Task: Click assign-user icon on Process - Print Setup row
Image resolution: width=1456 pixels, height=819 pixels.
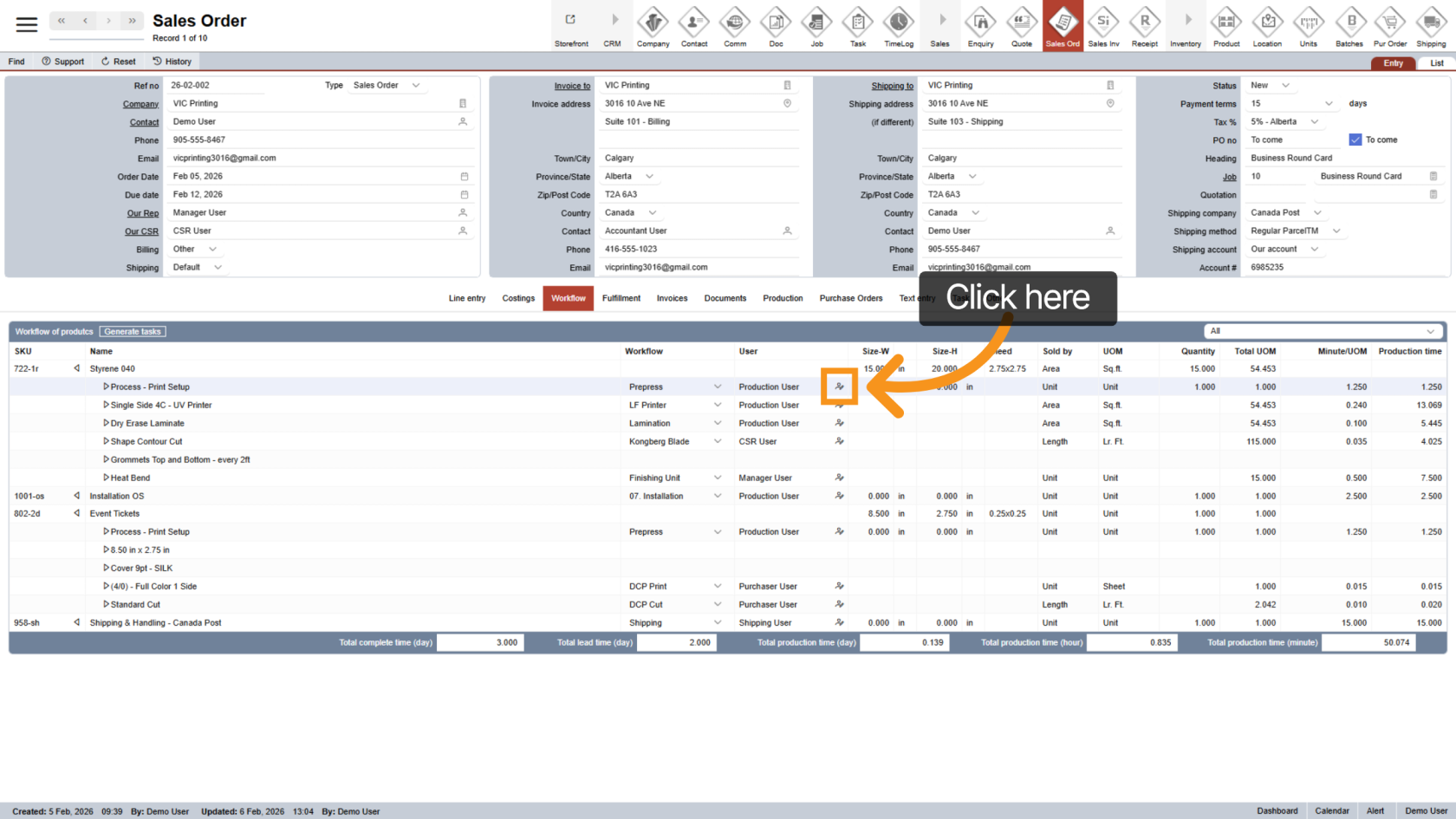Action: click(839, 387)
